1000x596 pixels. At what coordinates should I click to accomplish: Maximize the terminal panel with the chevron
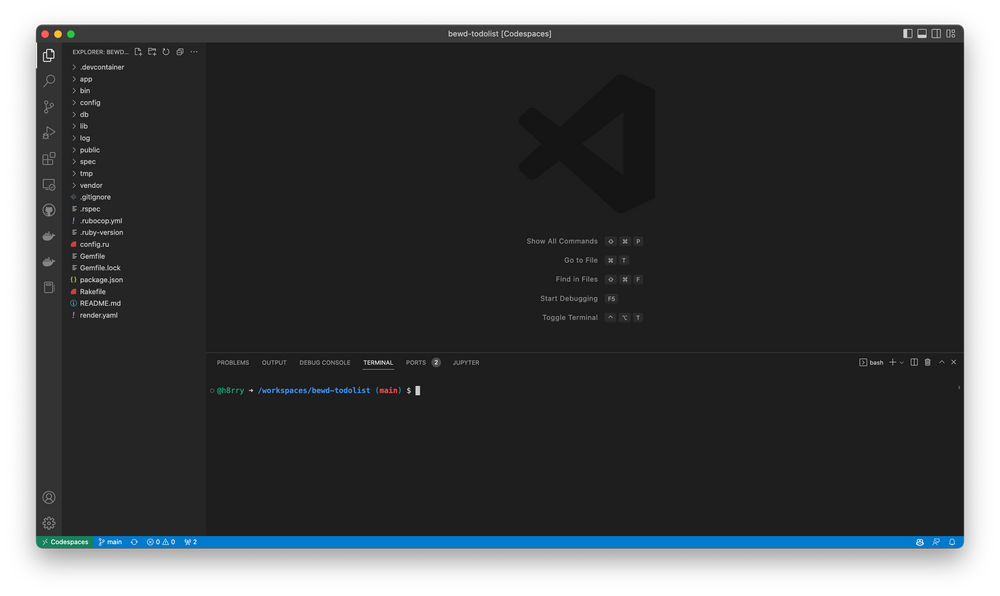pyautogui.click(x=942, y=362)
